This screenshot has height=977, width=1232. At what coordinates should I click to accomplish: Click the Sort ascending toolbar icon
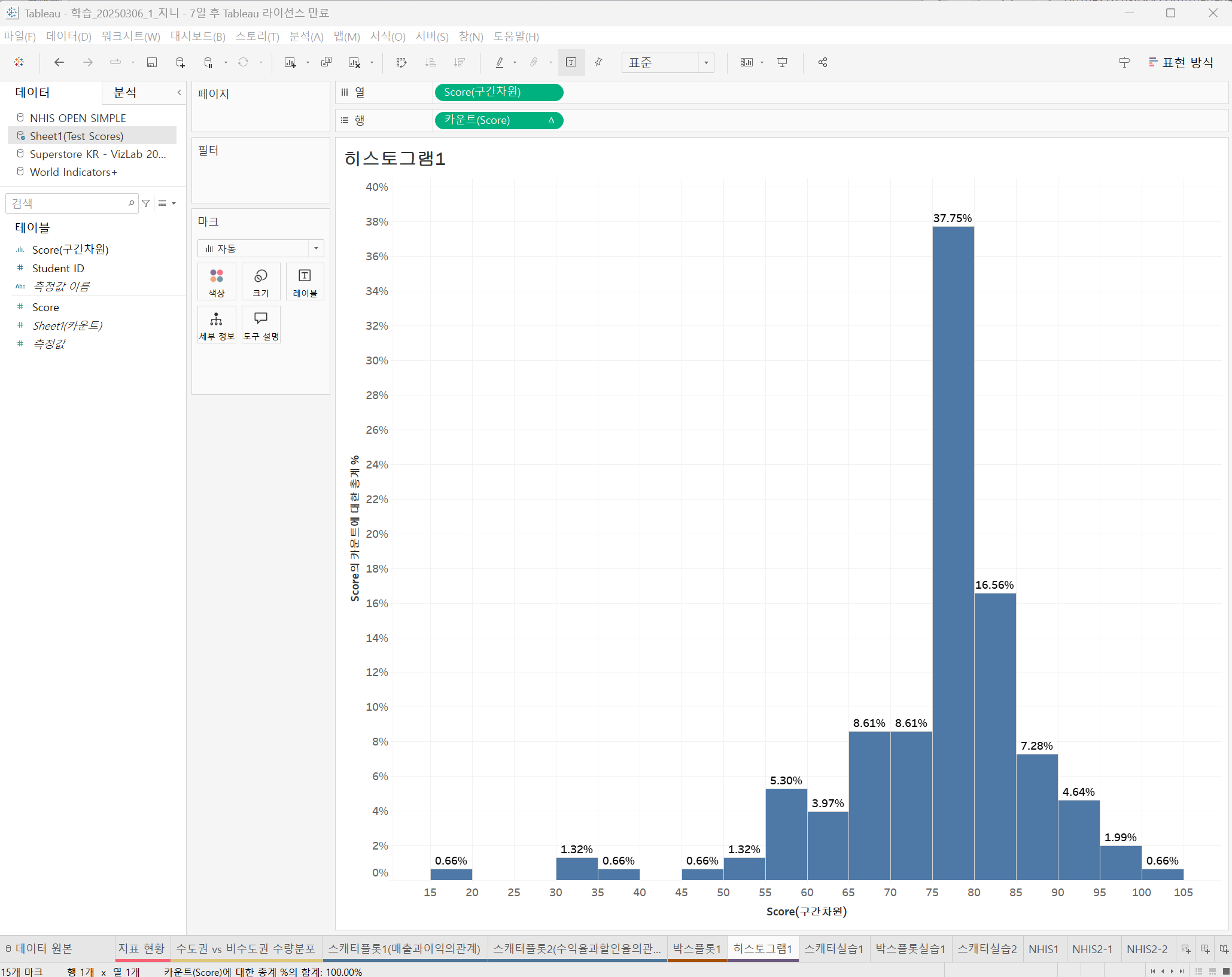pyautogui.click(x=430, y=62)
